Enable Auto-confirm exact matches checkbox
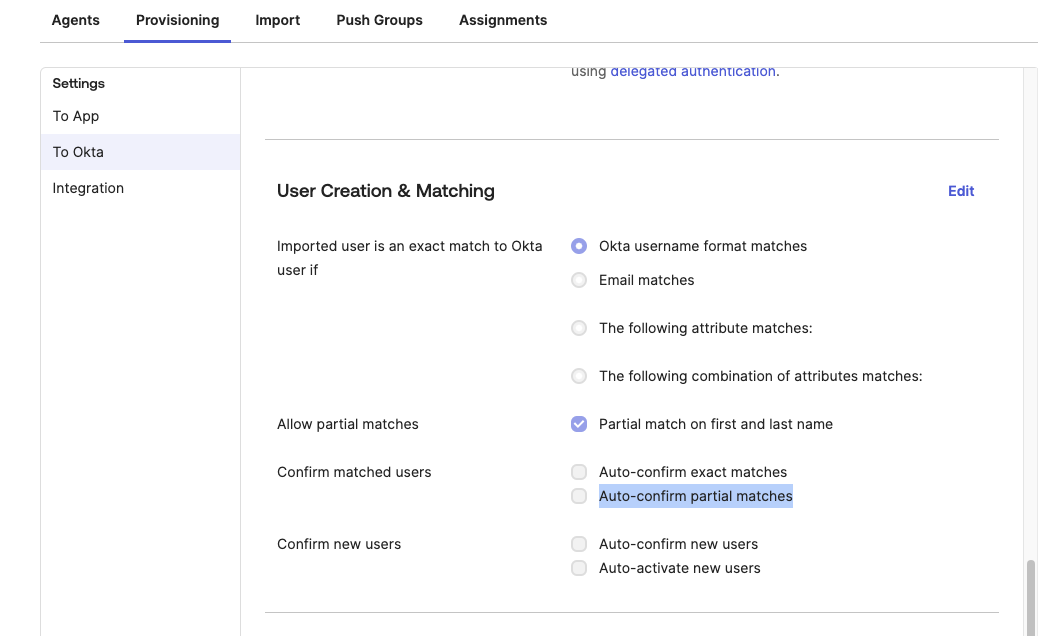 [x=579, y=473]
